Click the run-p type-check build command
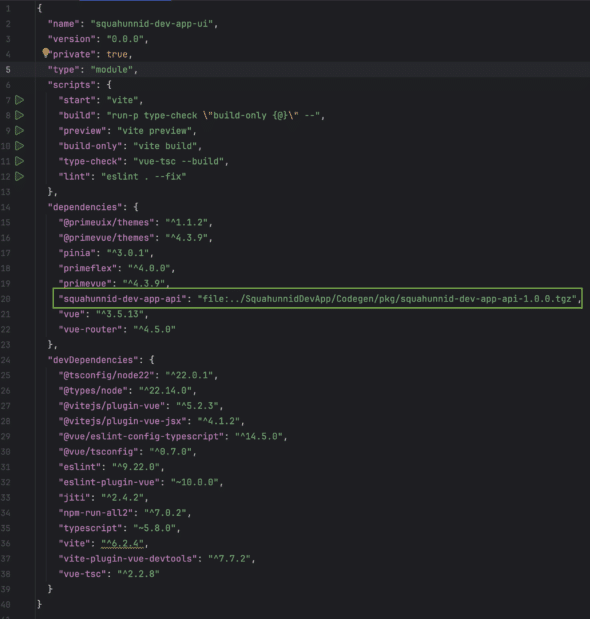This screenshot has width=590, height=619. point(213,115)
